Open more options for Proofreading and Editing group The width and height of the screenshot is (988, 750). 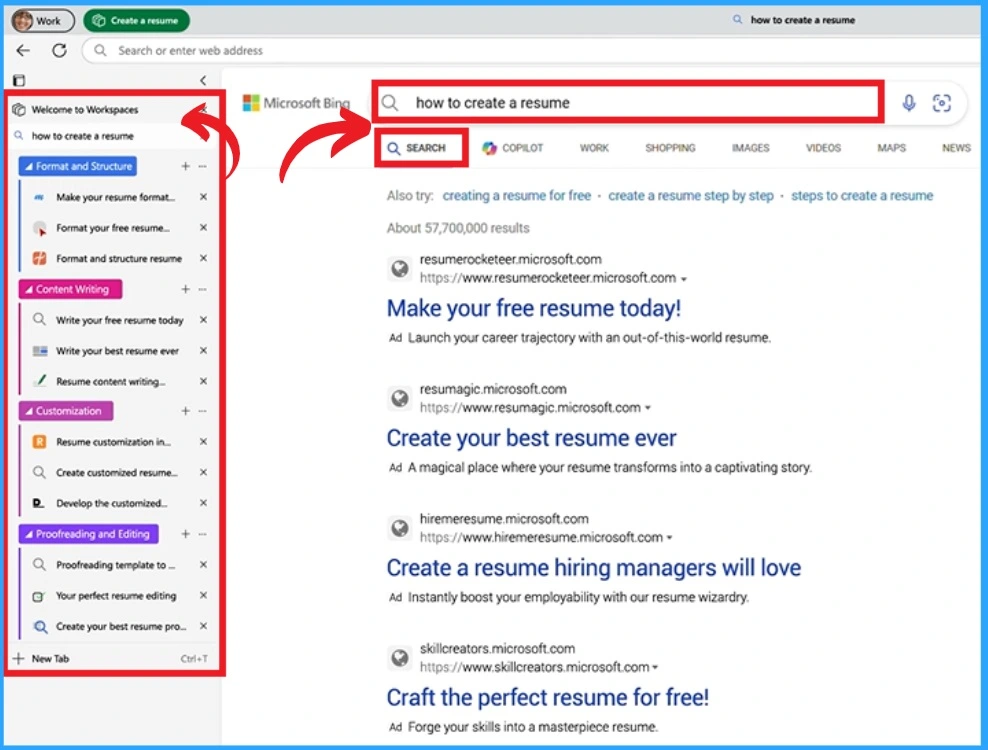203,534
